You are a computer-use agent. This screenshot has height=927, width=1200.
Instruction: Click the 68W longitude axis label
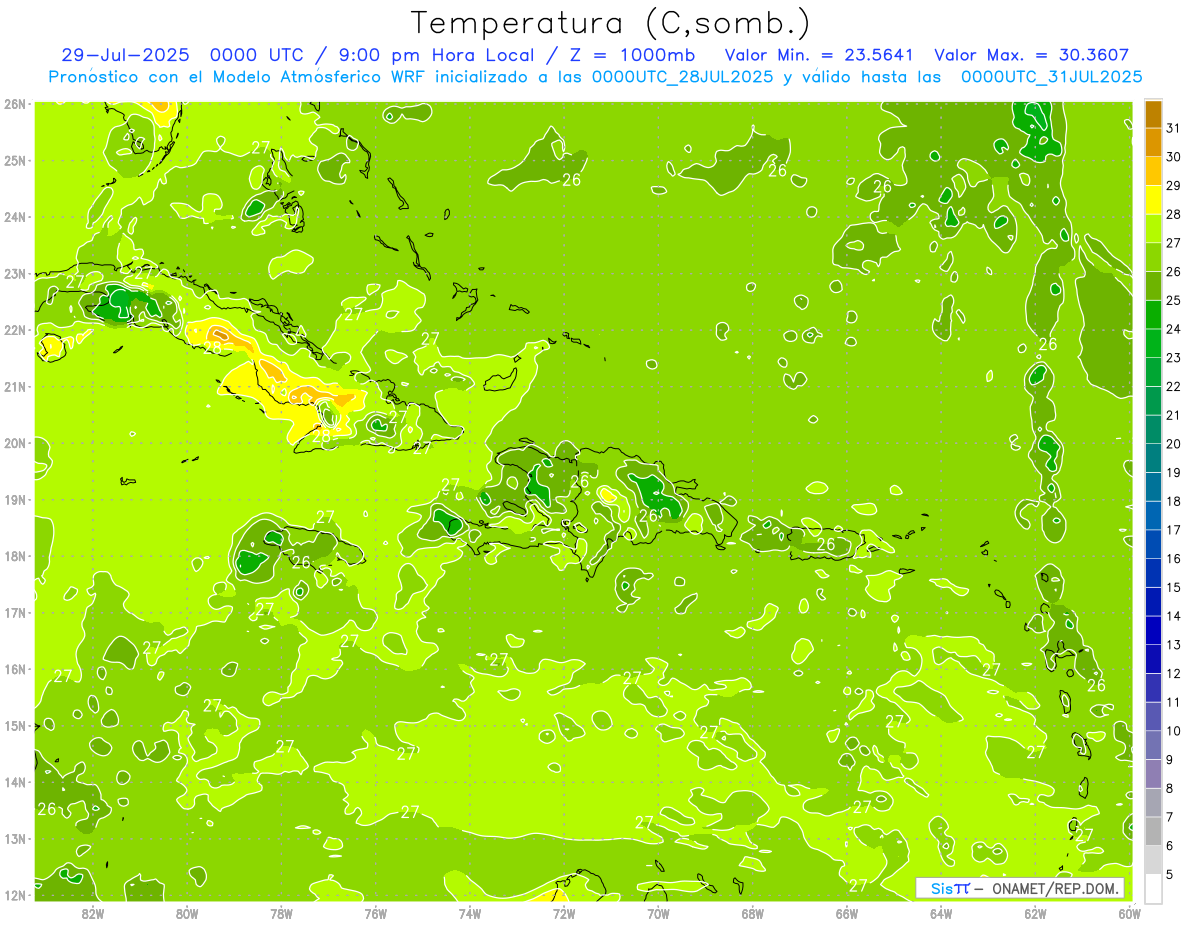click(x=753, y=913)
